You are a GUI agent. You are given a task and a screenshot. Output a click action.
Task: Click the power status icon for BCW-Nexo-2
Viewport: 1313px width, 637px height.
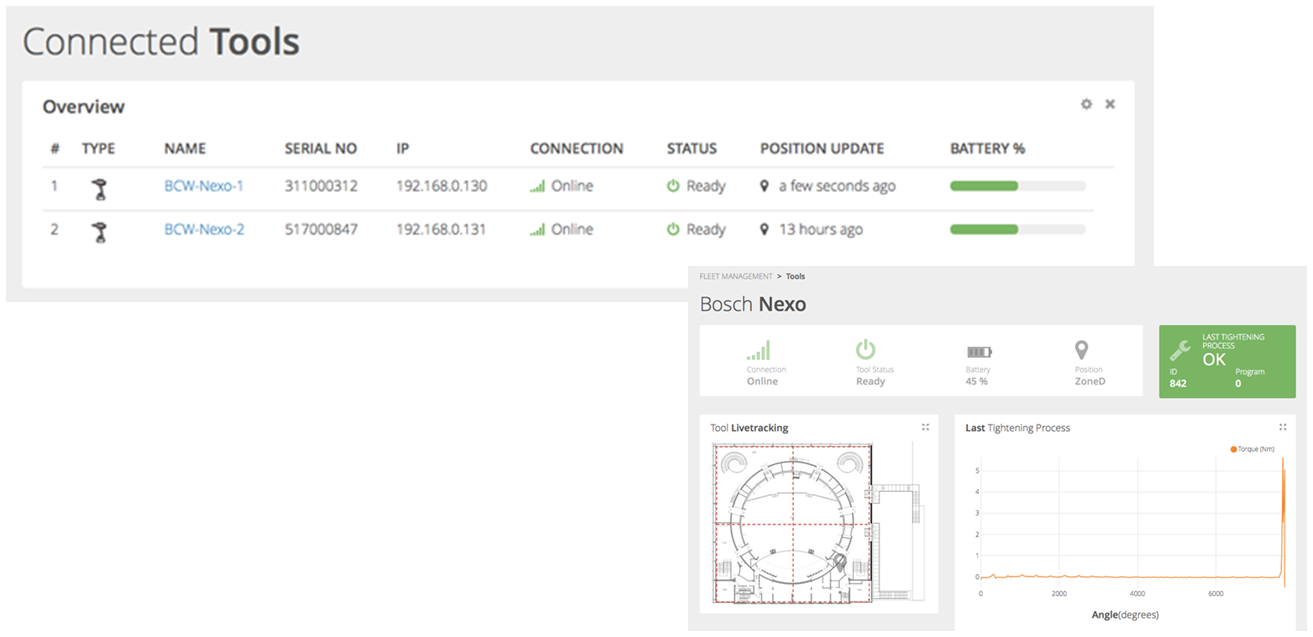click(674, 229)
